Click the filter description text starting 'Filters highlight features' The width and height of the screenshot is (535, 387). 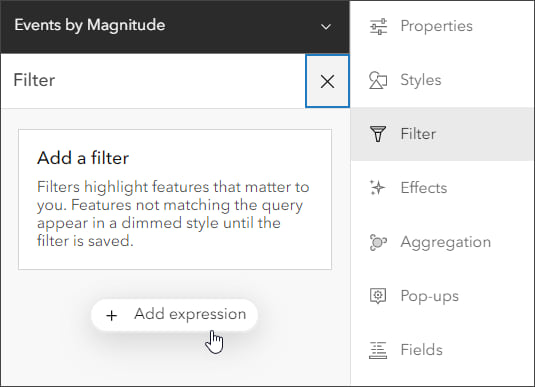[173, 214]
